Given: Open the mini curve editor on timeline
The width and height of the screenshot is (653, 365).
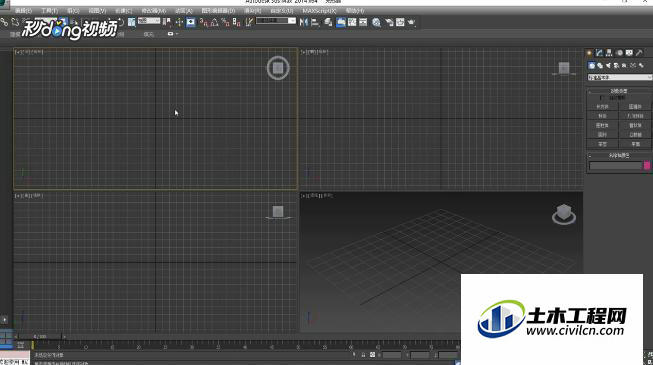Looking at the screenshot, I should pos(20,345).
